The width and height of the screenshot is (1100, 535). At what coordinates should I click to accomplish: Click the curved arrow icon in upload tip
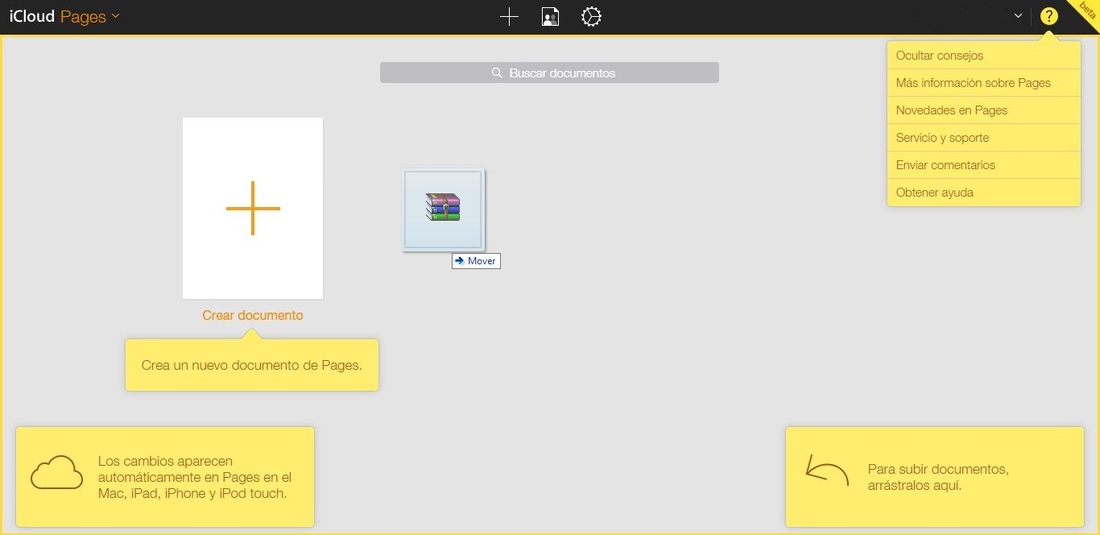827,468
